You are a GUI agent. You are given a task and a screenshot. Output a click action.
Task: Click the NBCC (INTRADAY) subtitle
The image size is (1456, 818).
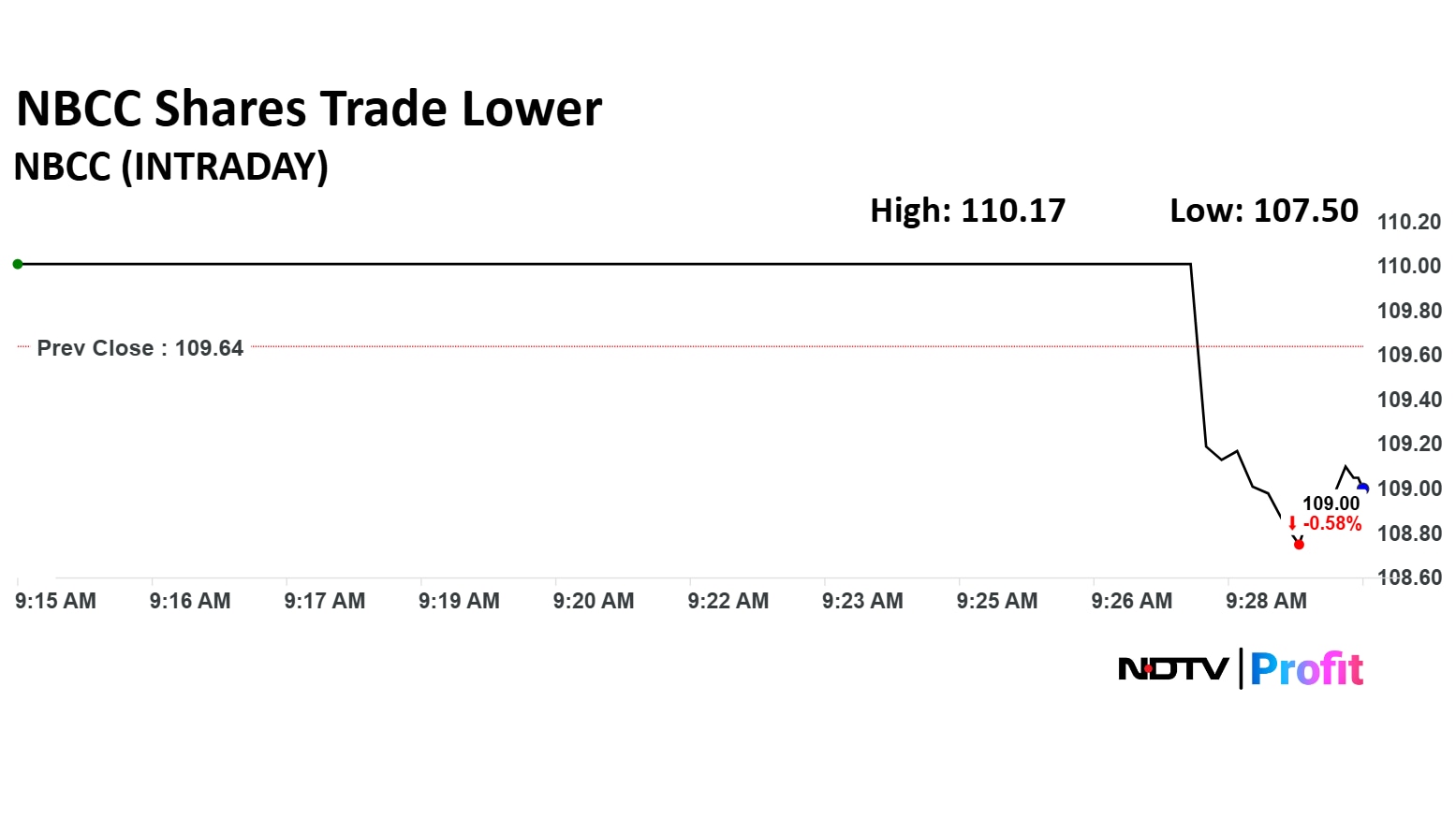(171, 167)
